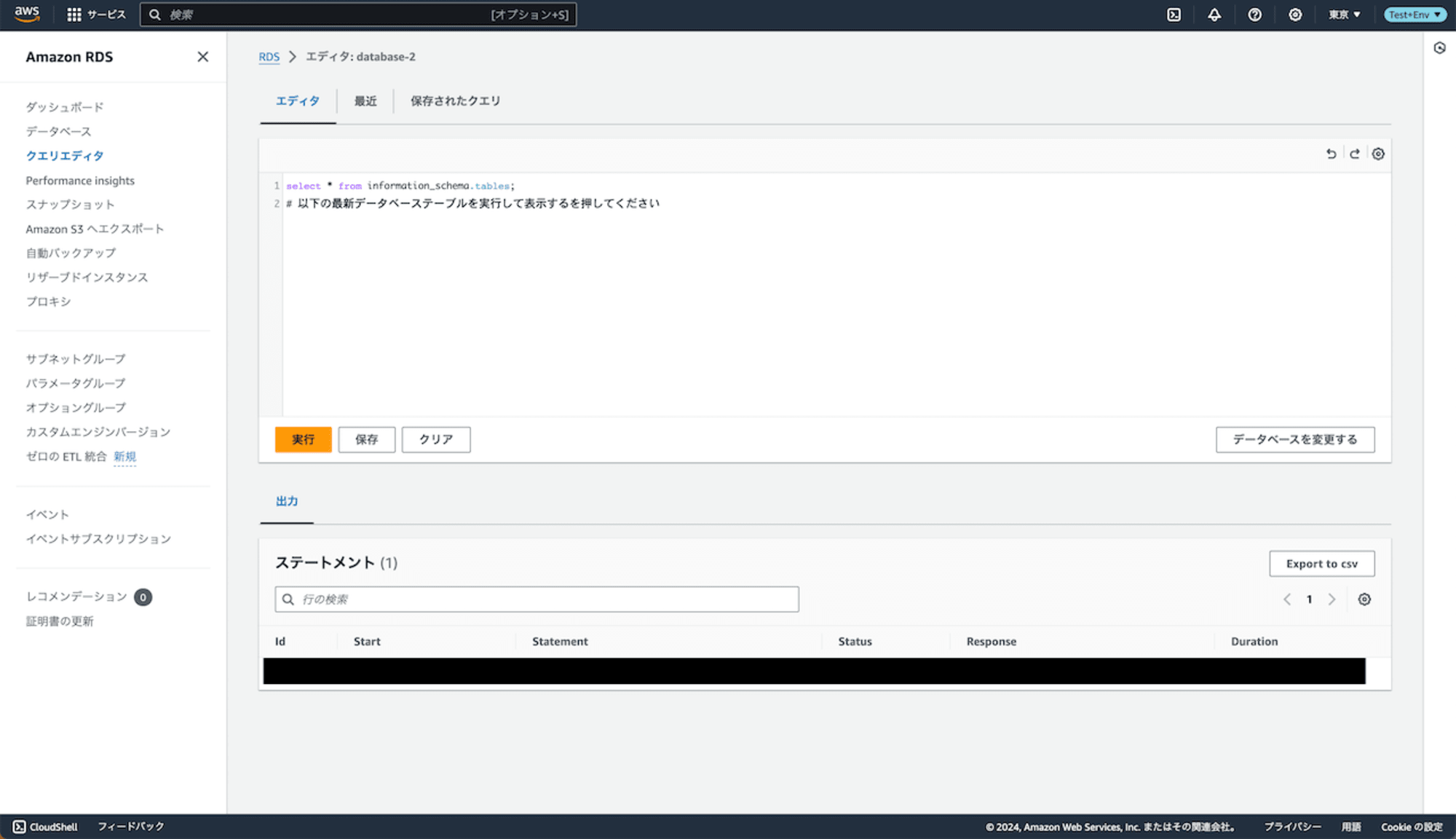Click the Statement column header
This screenshot has width=1456, height=839.
pyautogui.click(x=560, y=642)
